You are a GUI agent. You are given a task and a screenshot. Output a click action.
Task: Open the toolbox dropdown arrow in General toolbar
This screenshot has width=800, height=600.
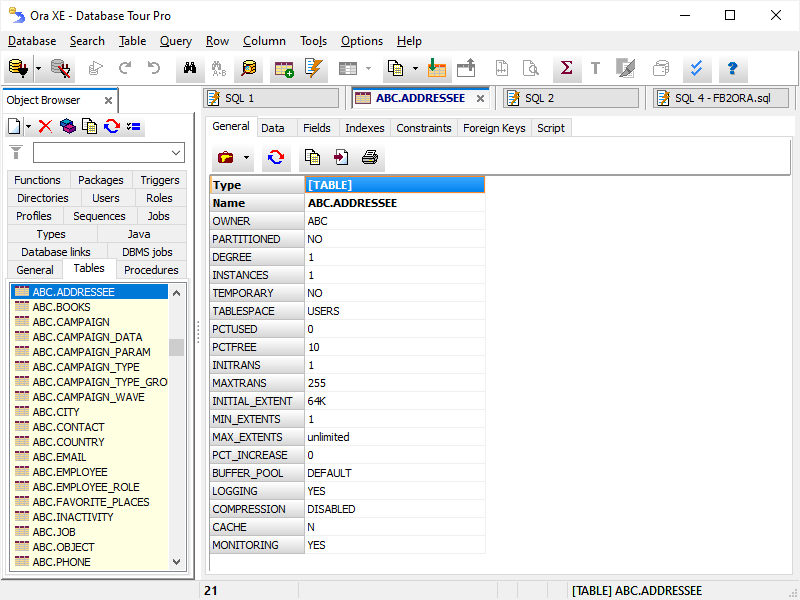click(x=246, y=157)
